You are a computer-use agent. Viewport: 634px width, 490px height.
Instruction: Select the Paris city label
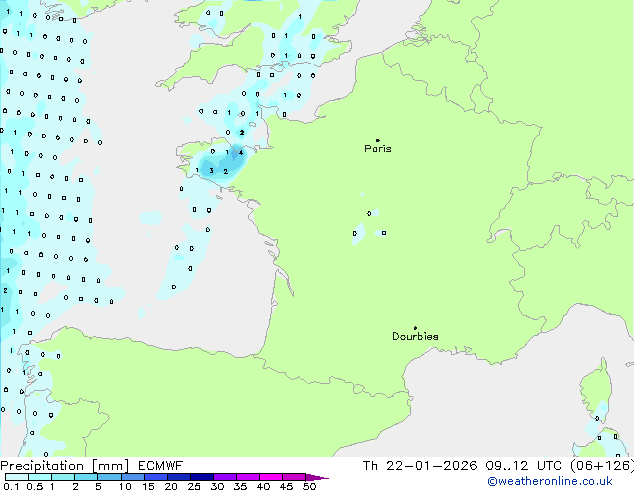coord(378,149)
